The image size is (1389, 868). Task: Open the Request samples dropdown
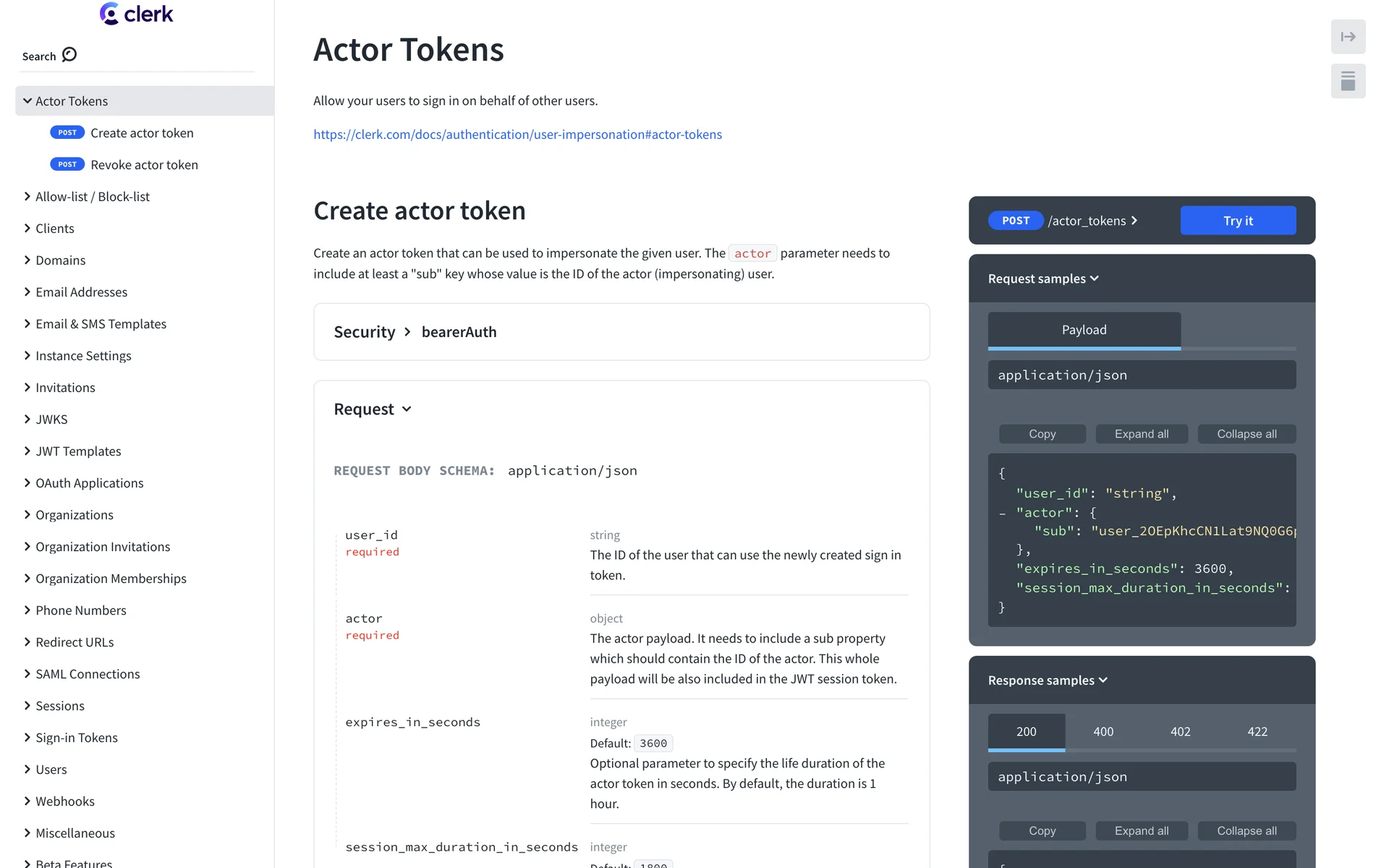1043,278
